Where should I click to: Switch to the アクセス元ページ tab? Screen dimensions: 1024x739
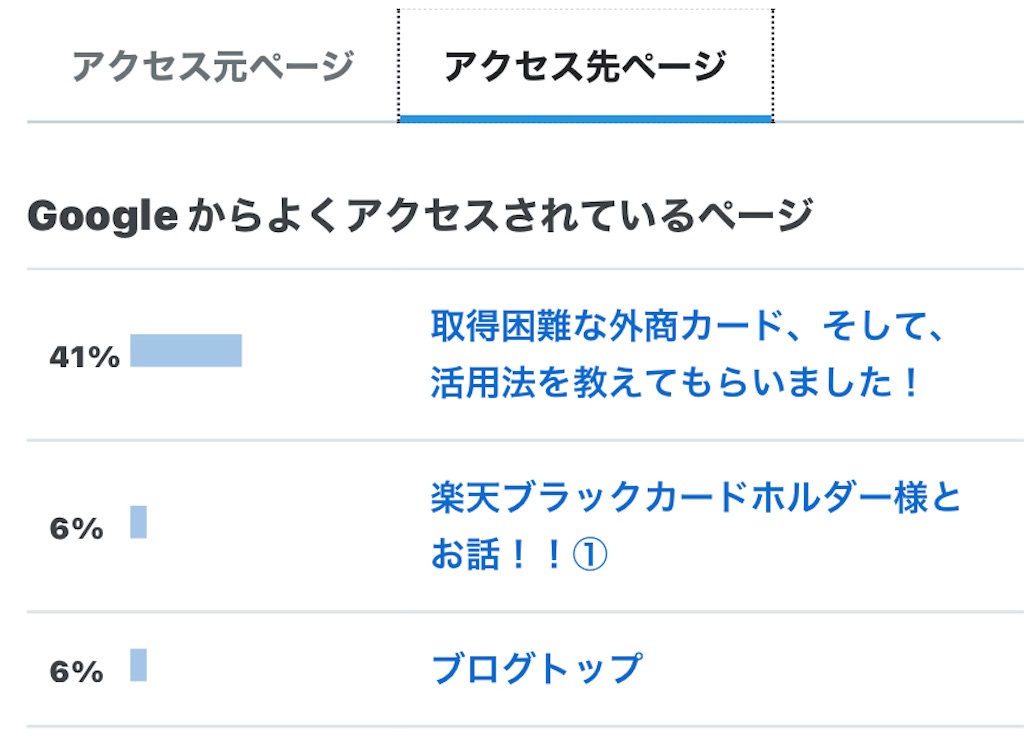coord(212,67)
